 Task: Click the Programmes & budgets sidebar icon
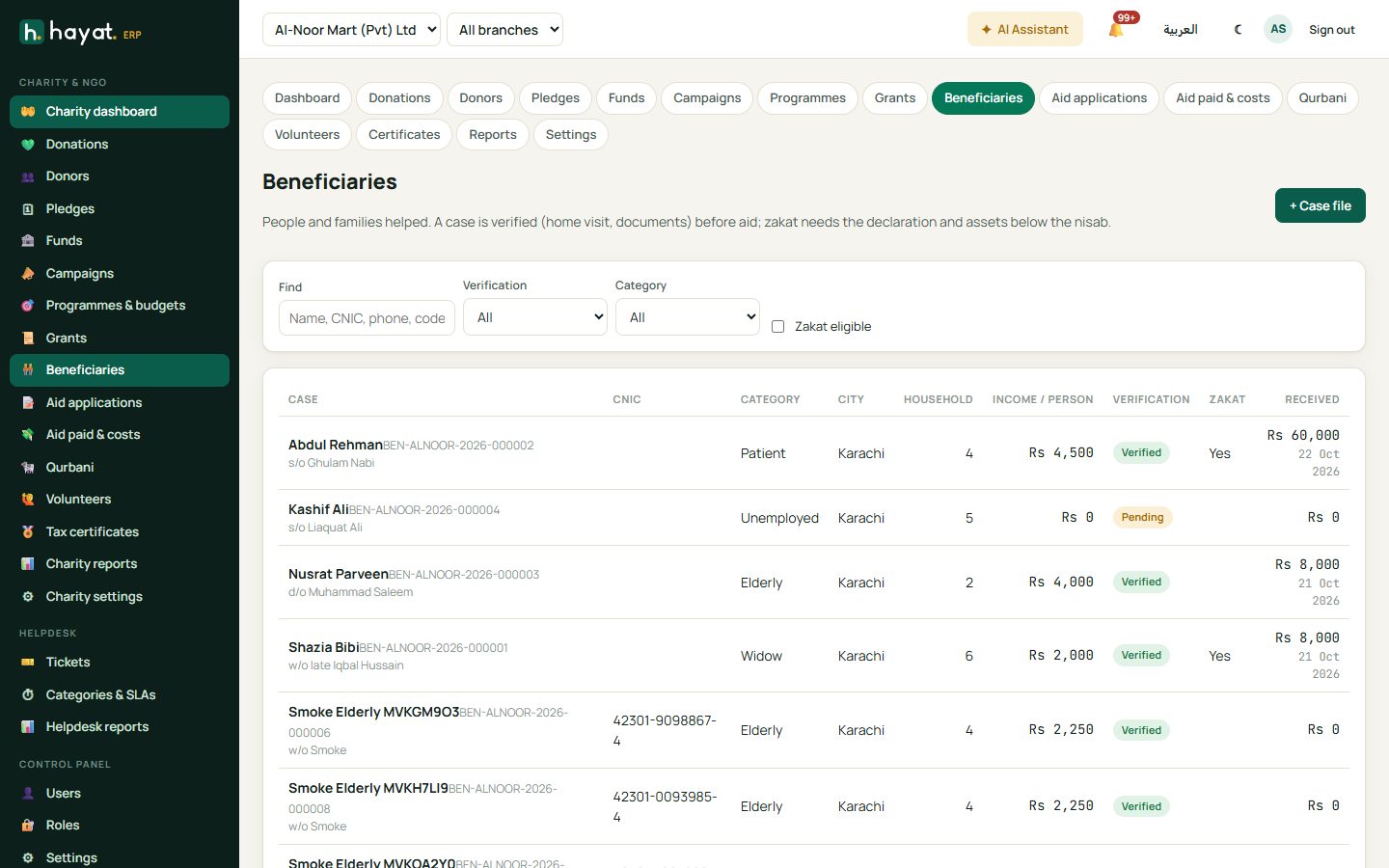point(28,306)
